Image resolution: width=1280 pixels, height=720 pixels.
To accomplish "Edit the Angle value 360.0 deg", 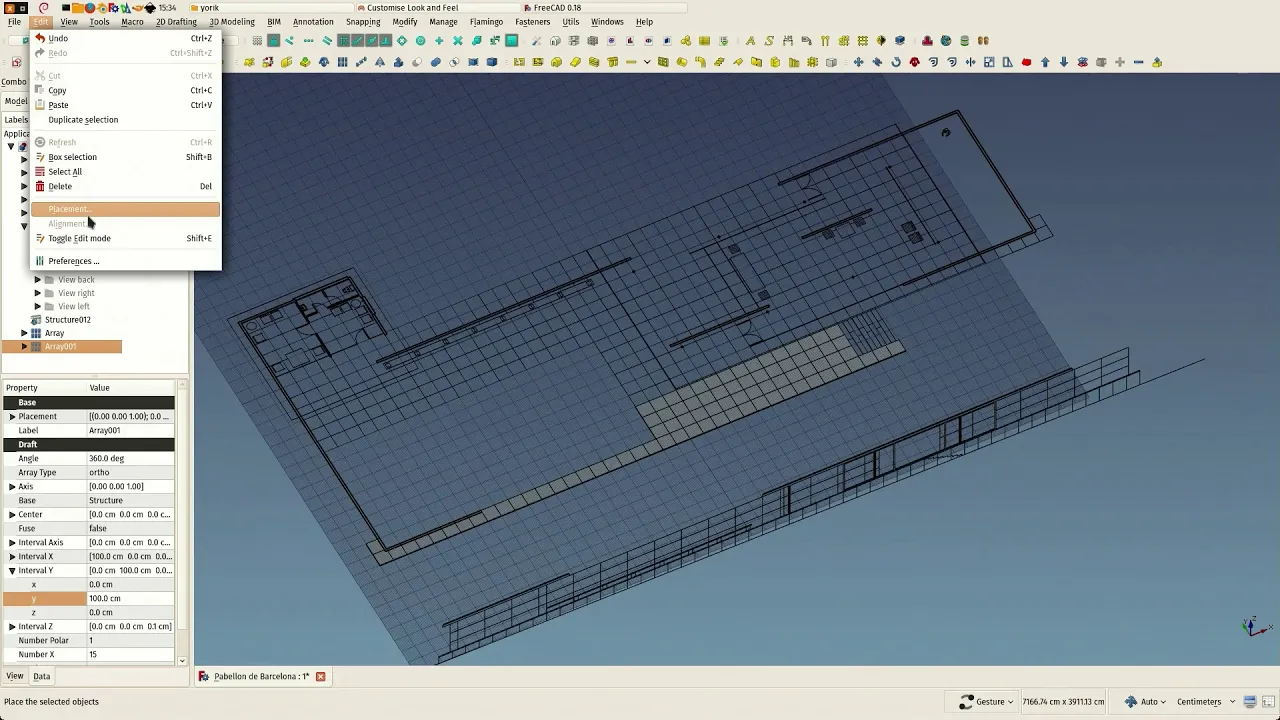I will (x=131, y=458).
